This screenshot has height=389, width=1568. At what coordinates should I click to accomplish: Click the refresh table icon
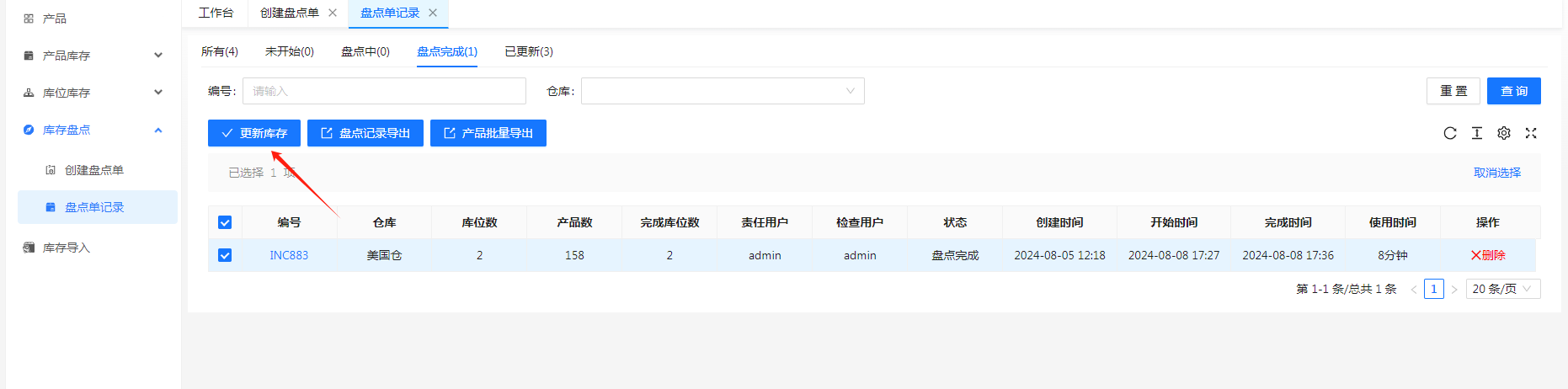point(1449,133)
